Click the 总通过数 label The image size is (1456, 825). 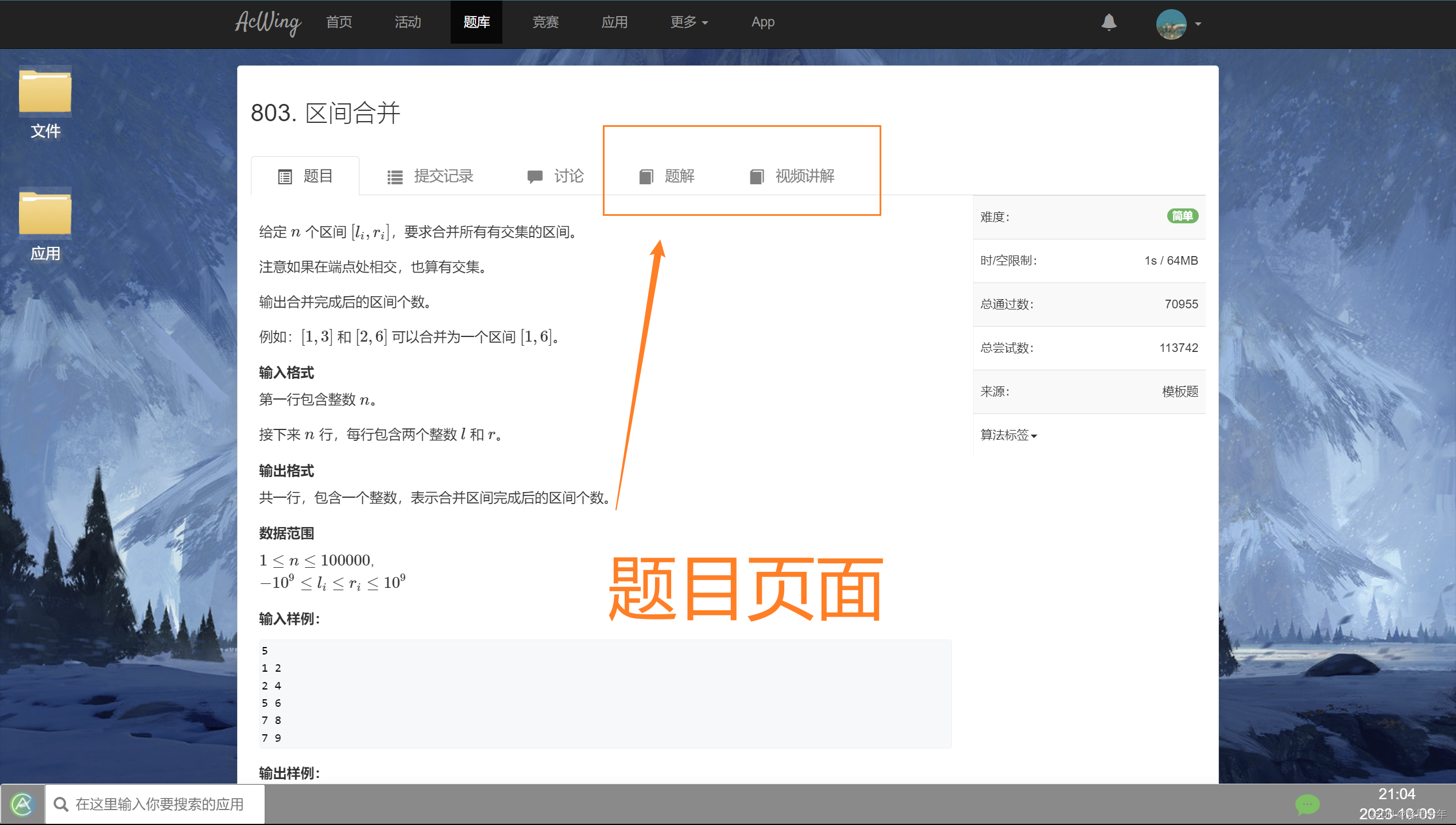pos(1007,304)
